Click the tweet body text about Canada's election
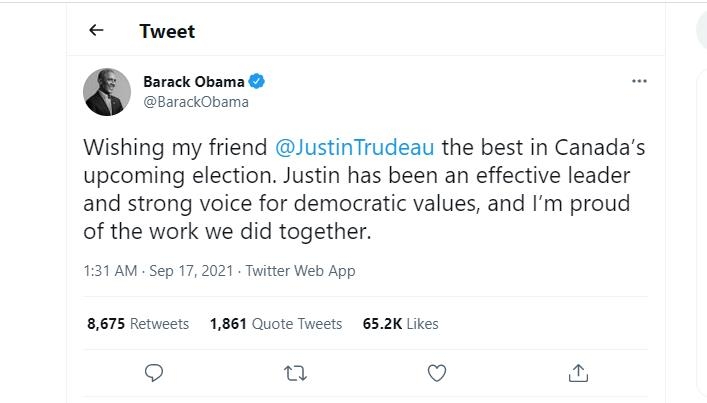This screenshot has width=707, height=403. [364, 189]
